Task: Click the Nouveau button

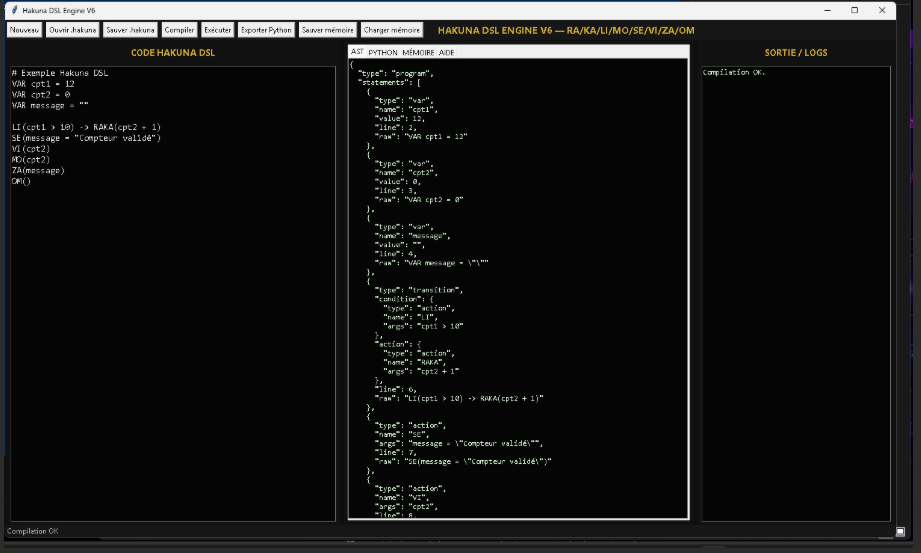Action: [24, 30]
